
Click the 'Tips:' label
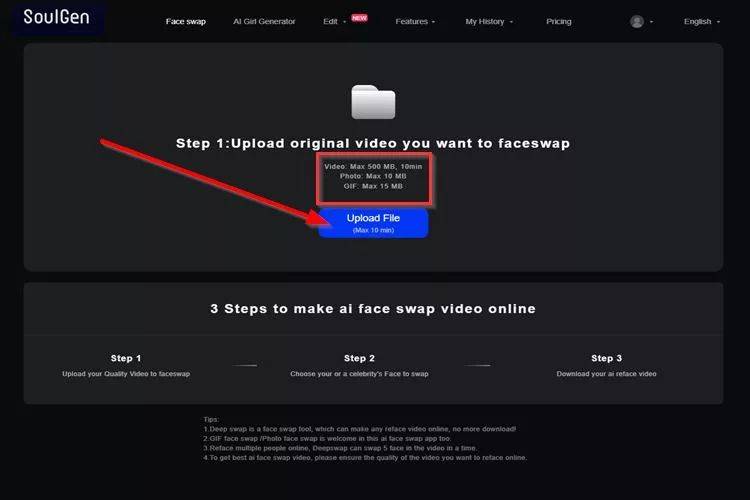[x=211, y=419]
